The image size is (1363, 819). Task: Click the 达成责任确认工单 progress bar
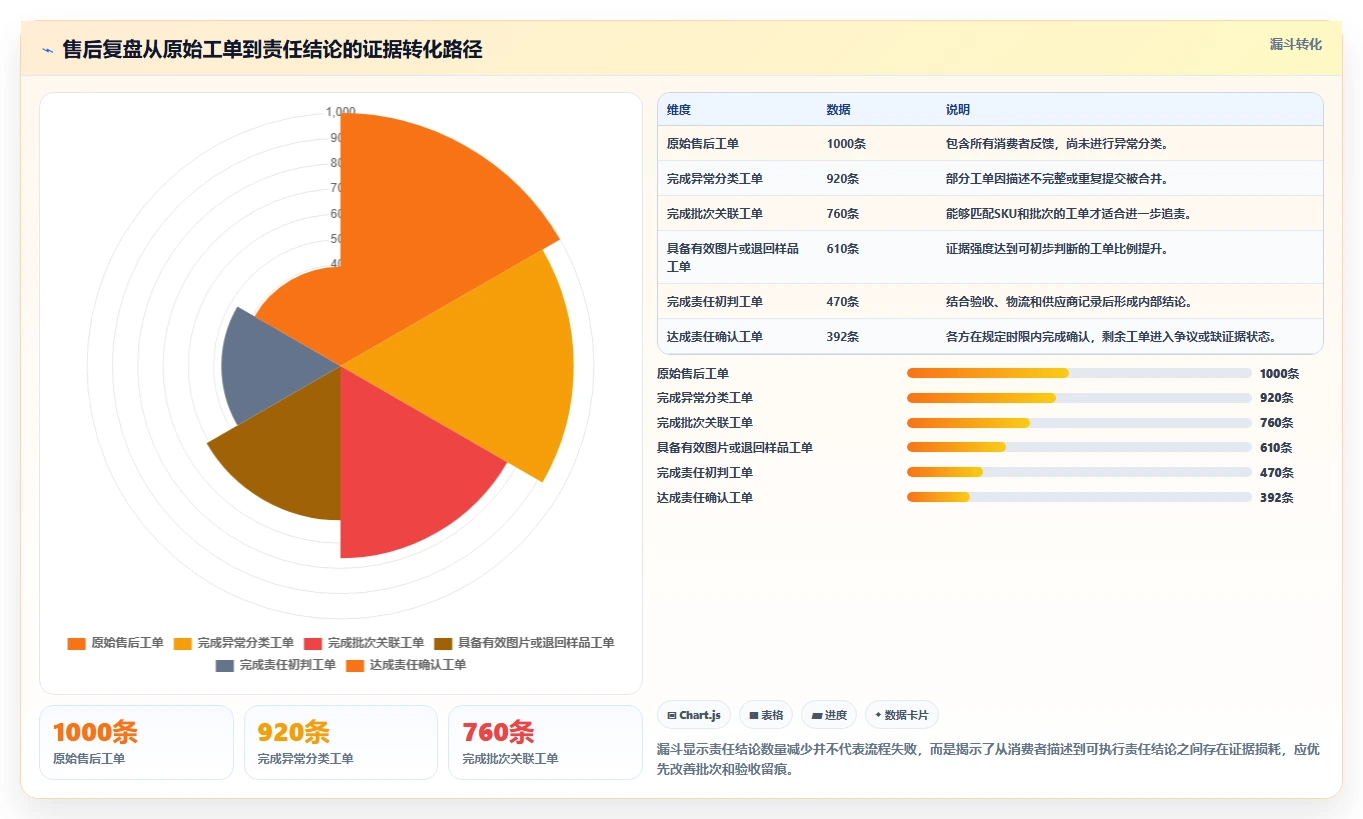click(x=1079, y=498)
